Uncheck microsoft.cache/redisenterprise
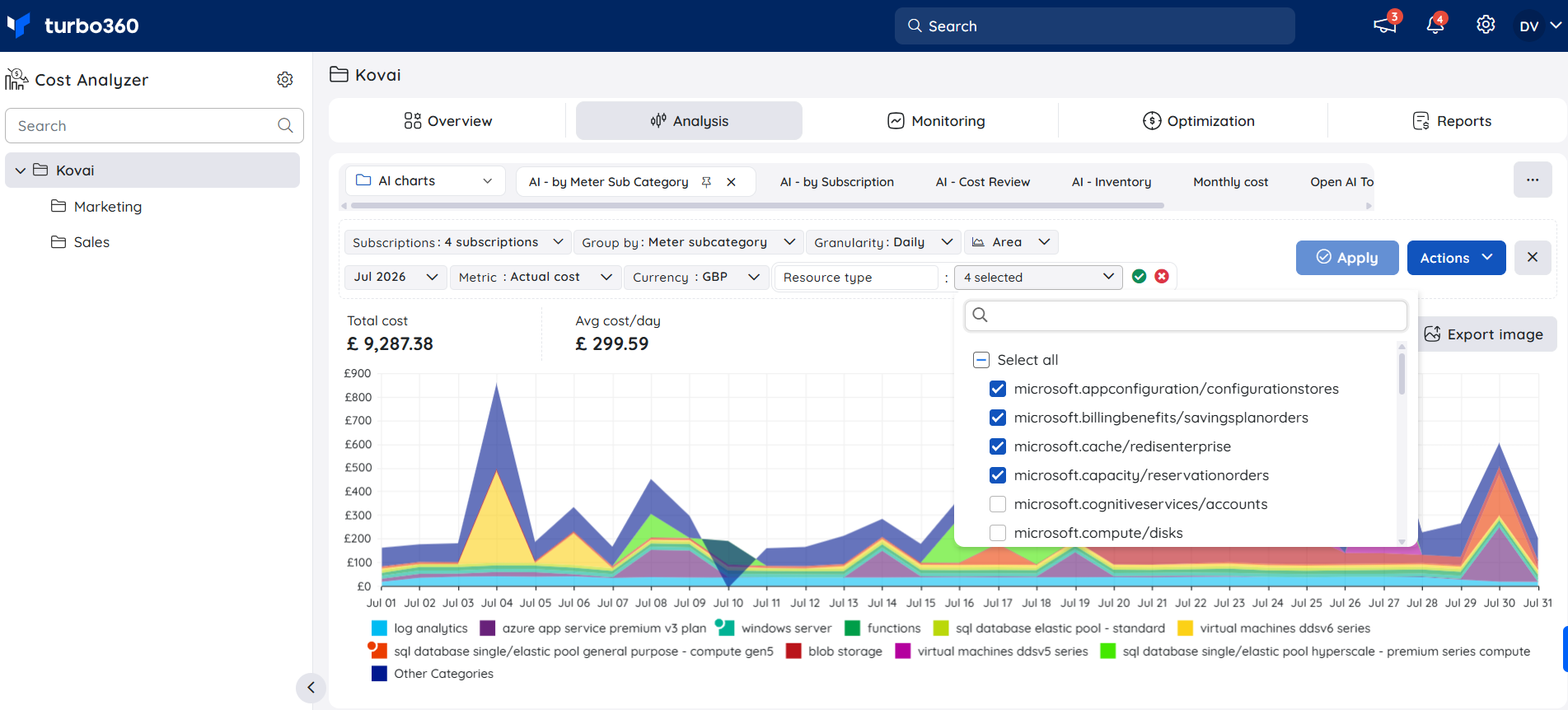1568x710 pixels. [998, 446]
